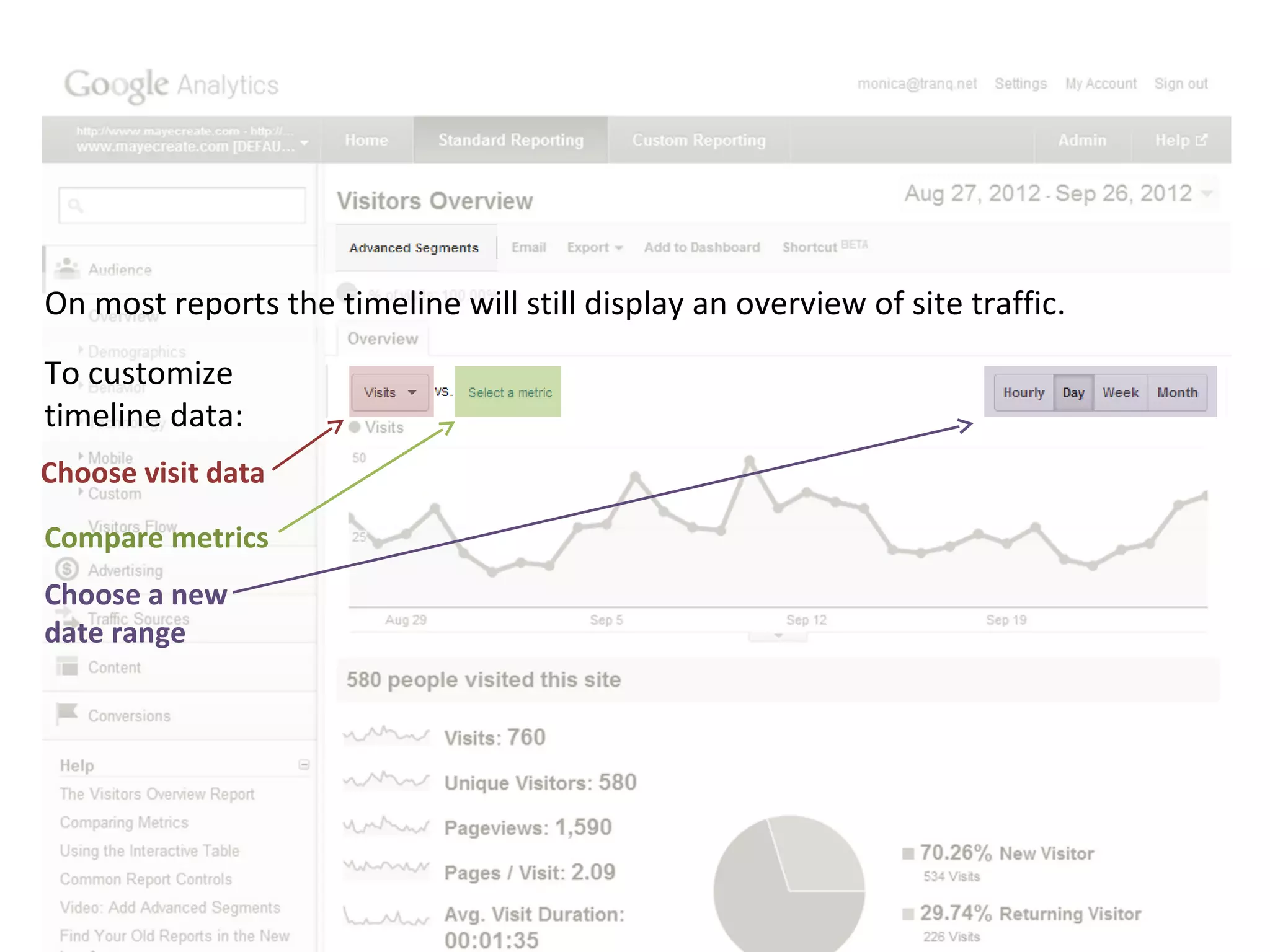Open The Visitors Overview Report help link
This screenshot has width=1270, height=952.
[157, 794]
